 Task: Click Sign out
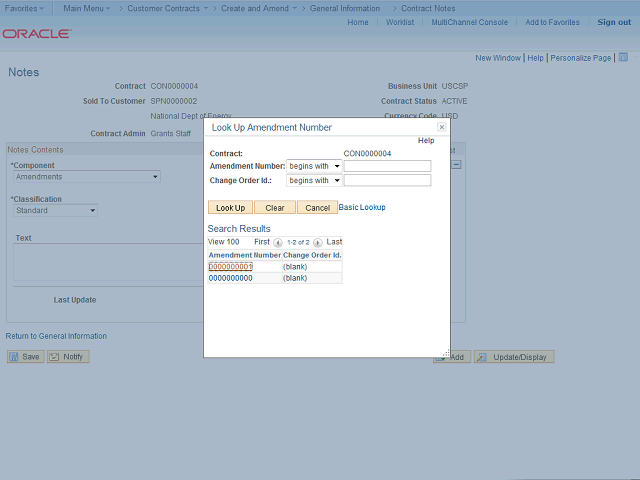614,22
